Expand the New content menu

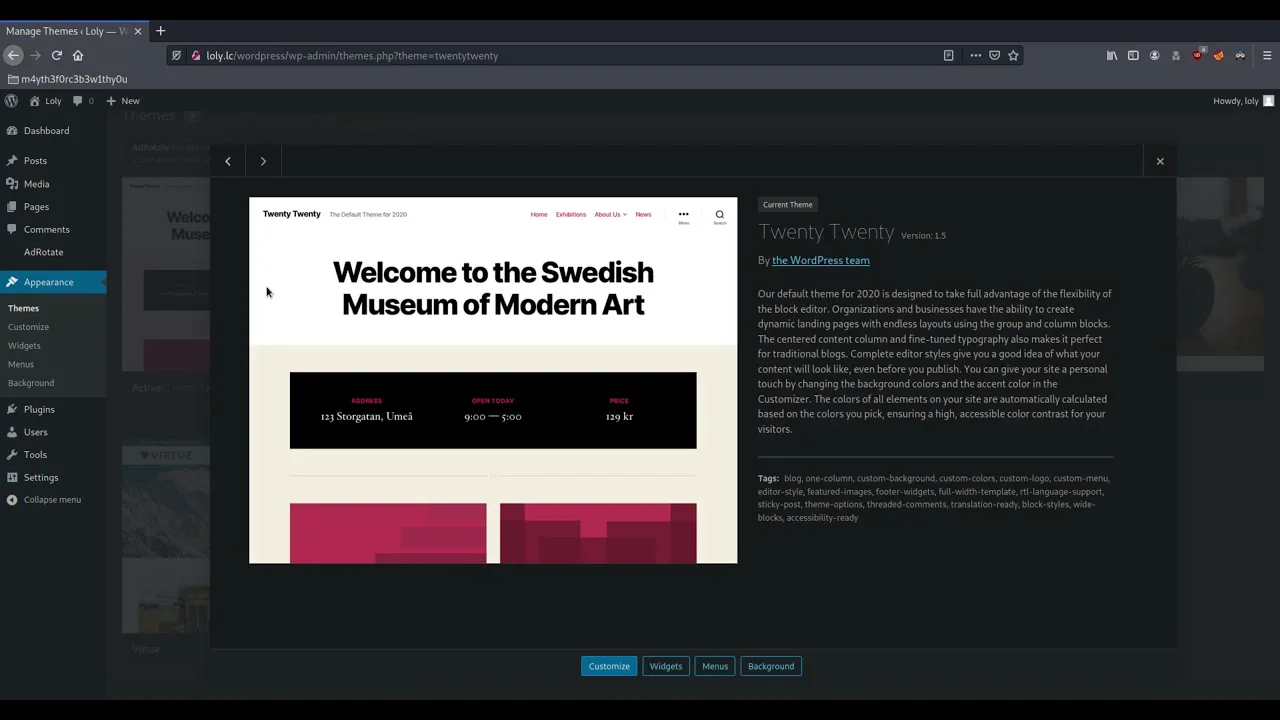(123, 101)
